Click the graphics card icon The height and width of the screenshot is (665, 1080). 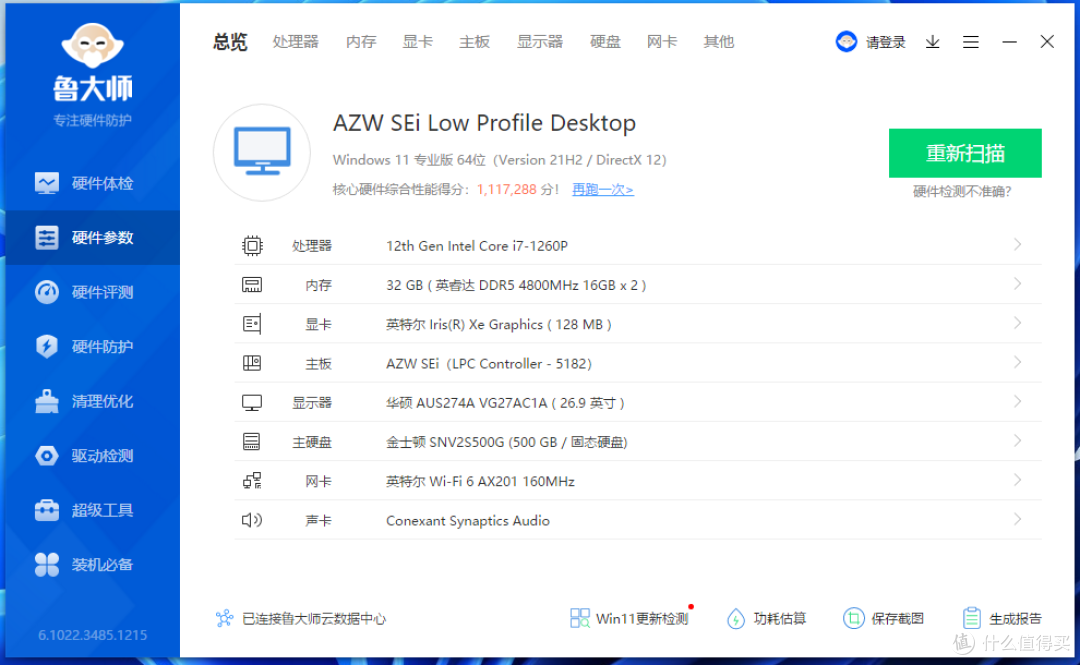click(252, 324)
